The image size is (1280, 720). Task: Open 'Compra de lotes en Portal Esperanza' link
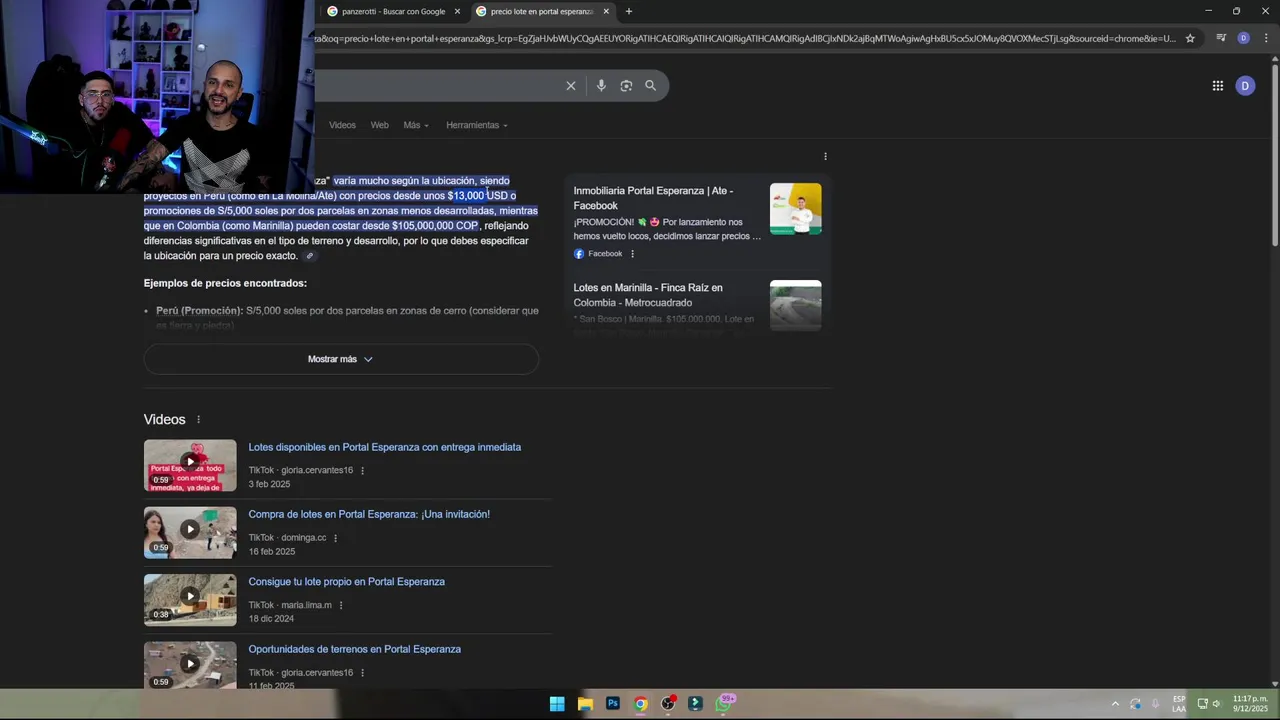pyautogui.click(x=369, y=515)
